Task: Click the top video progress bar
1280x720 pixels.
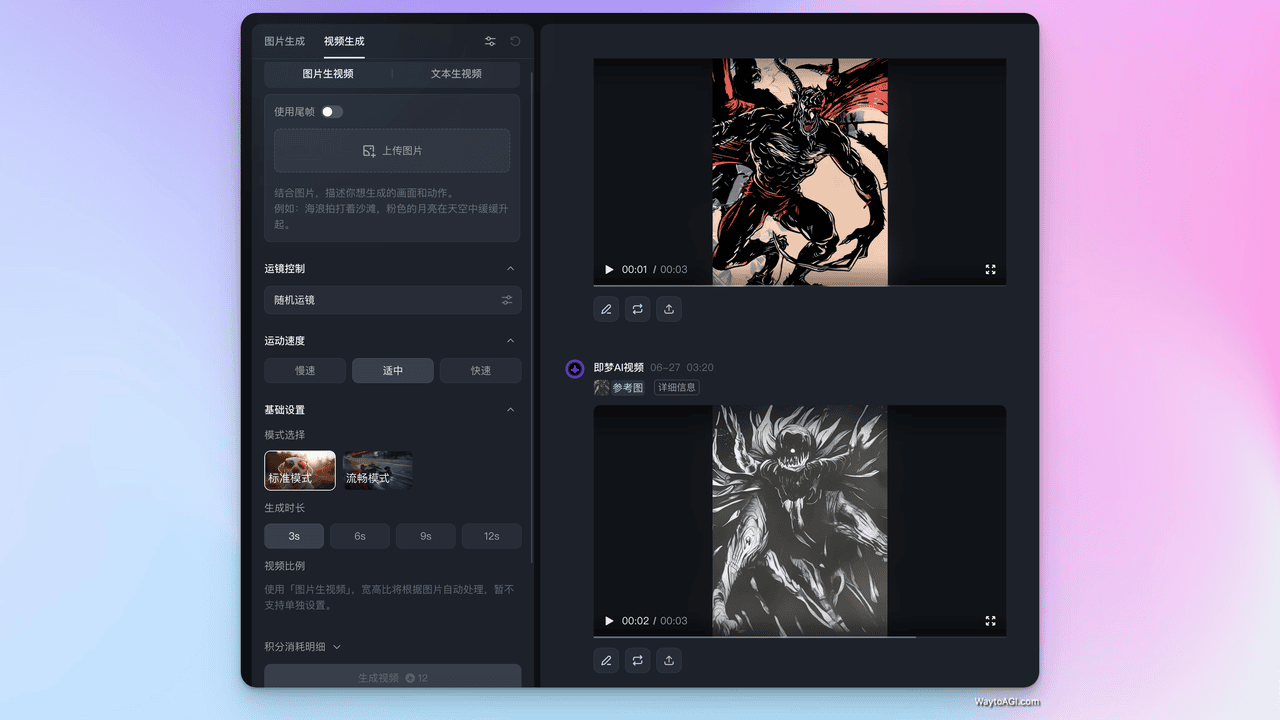Action: (x=800, y=286)
